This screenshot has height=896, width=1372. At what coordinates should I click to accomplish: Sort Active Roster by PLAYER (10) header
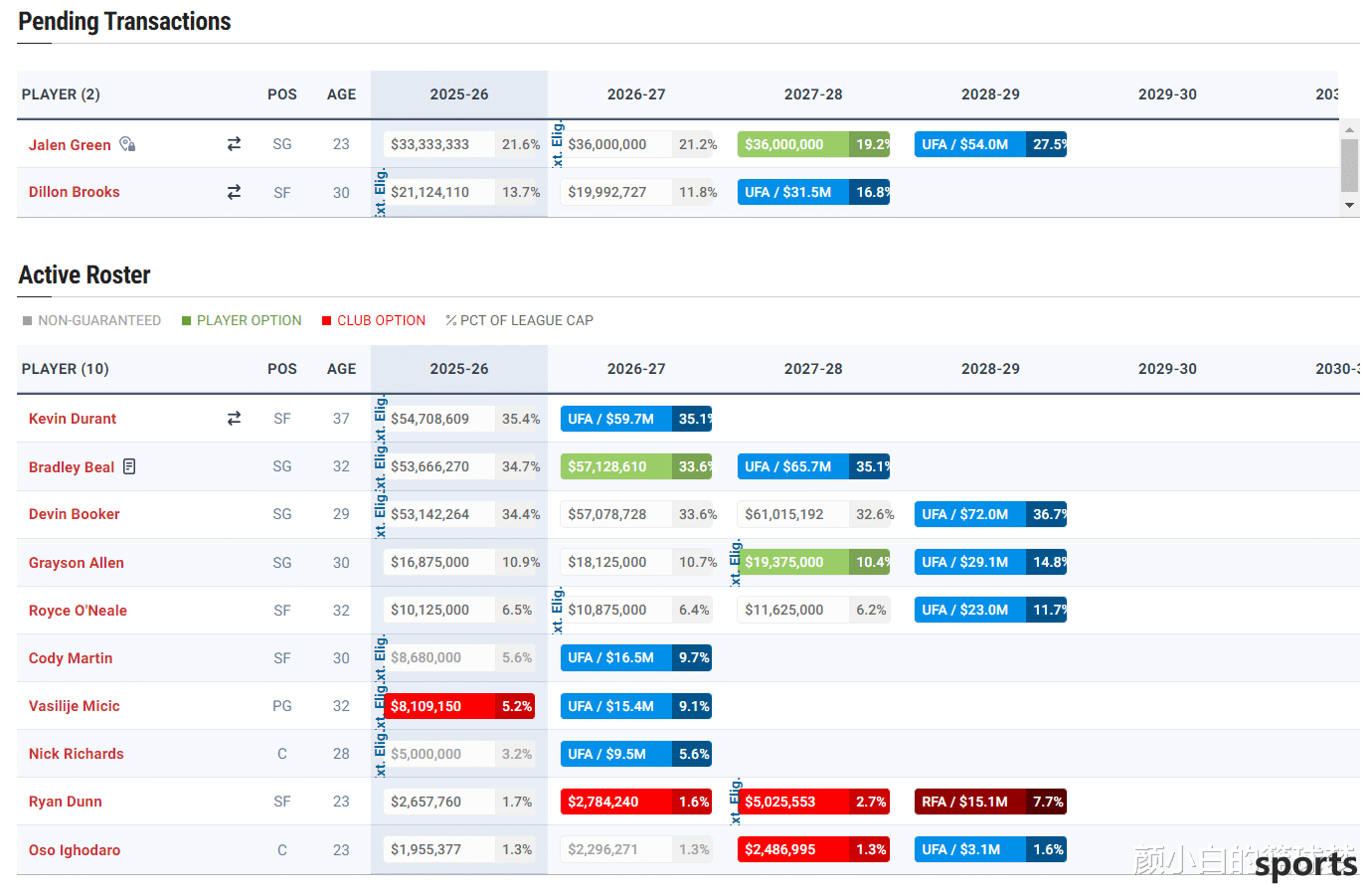pyautogui.click(x=66, y=369)
